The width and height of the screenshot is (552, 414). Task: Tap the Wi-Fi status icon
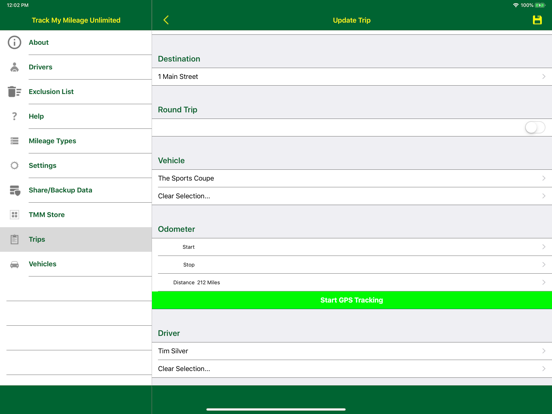coord(516,5)
